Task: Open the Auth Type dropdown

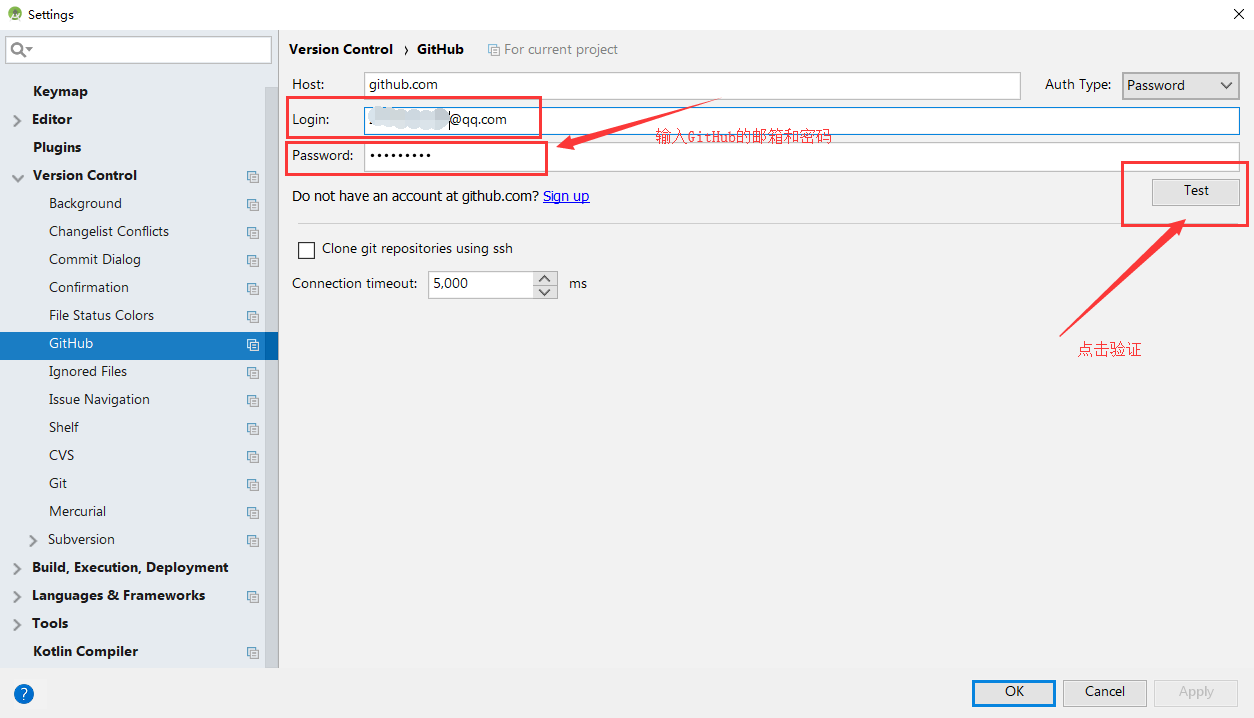Action: click(1181, 86)
